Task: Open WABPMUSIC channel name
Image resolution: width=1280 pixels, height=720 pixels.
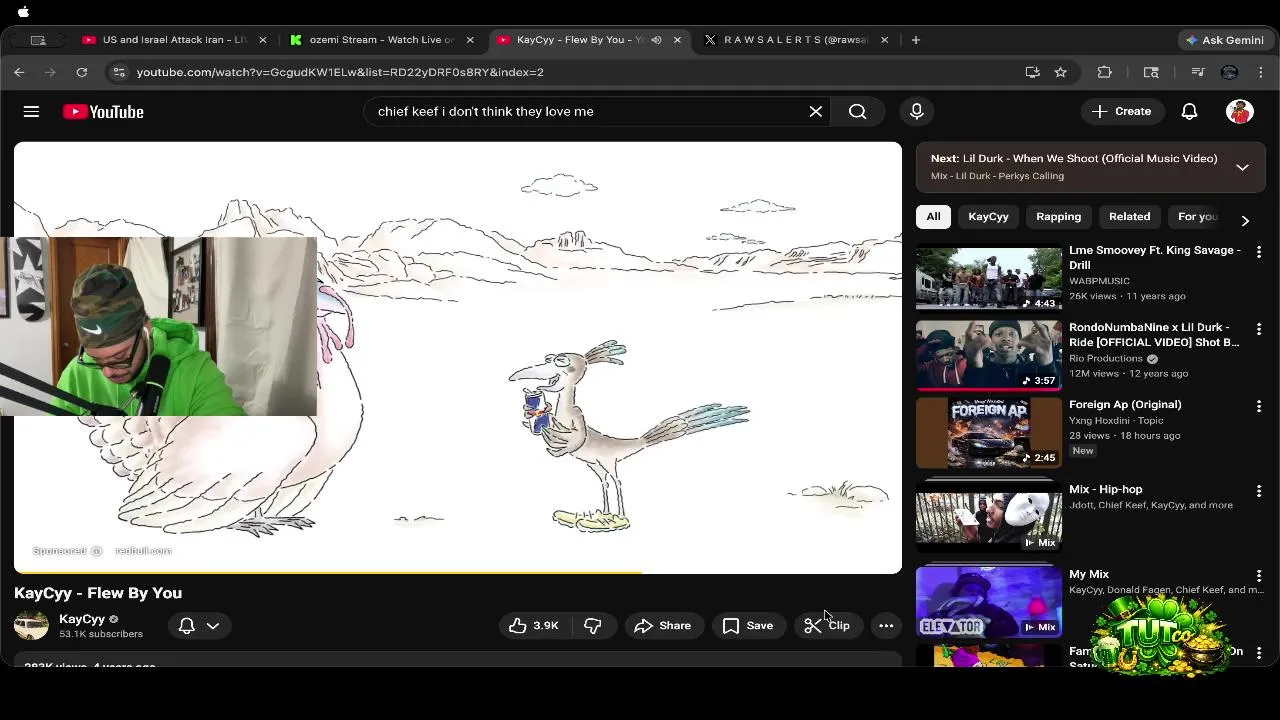Action: [x=1099, y=281]
